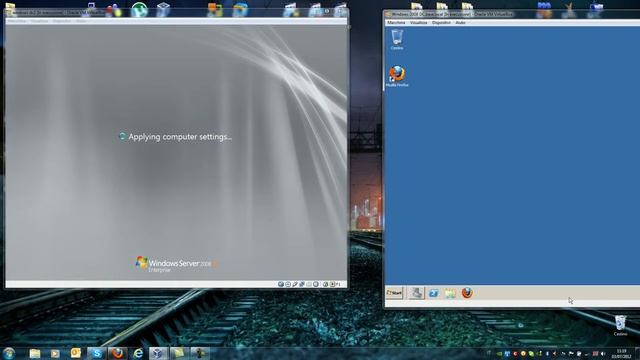This screenshot has width=640, height=360.
Task: Open the host Windows Start orb
Action: [9, 353]
